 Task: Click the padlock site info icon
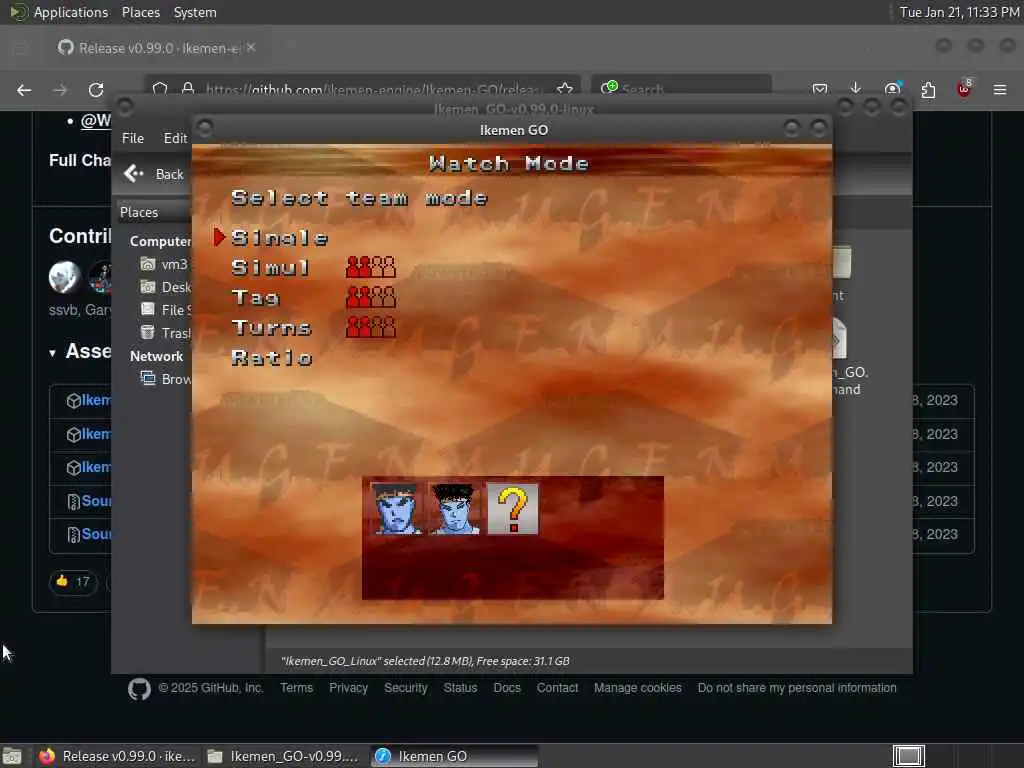pyautogui.click(x=188, y=88)
